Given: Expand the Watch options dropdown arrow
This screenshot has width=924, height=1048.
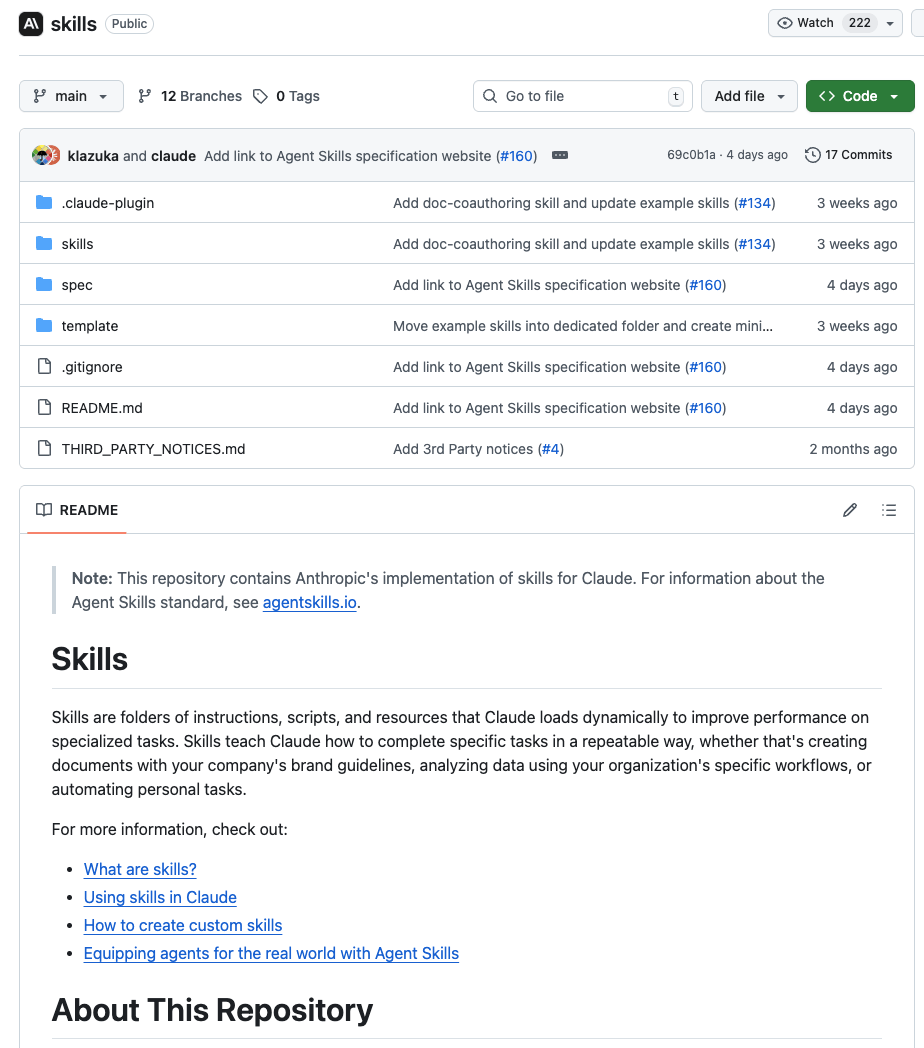Looking at the screenshot, I should [890, 23].
